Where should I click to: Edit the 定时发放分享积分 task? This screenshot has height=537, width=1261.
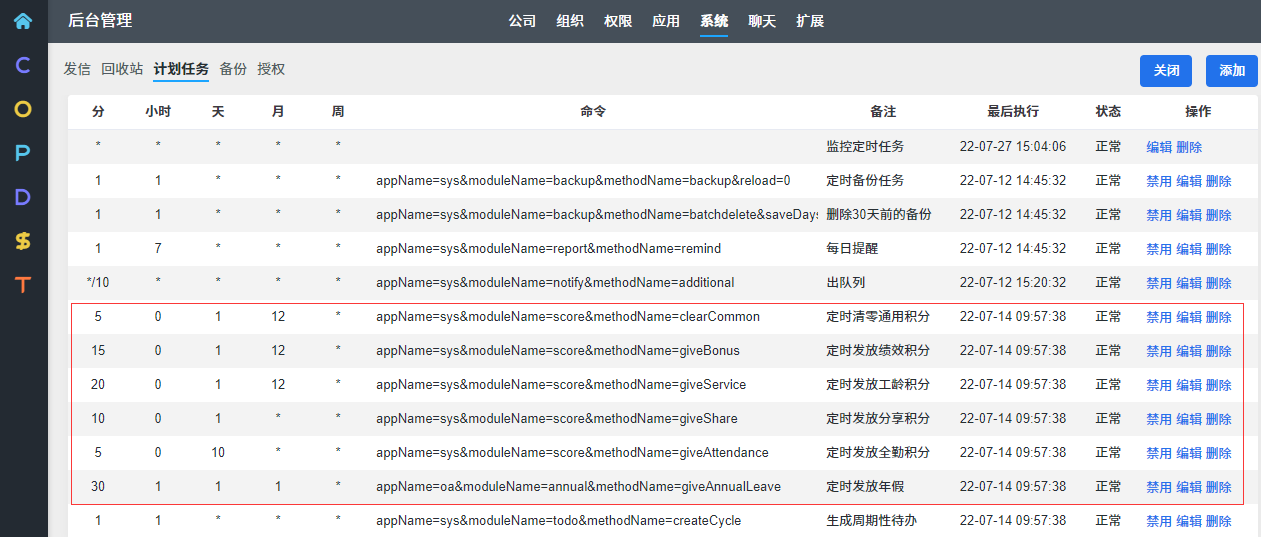tap(1189, 419)
